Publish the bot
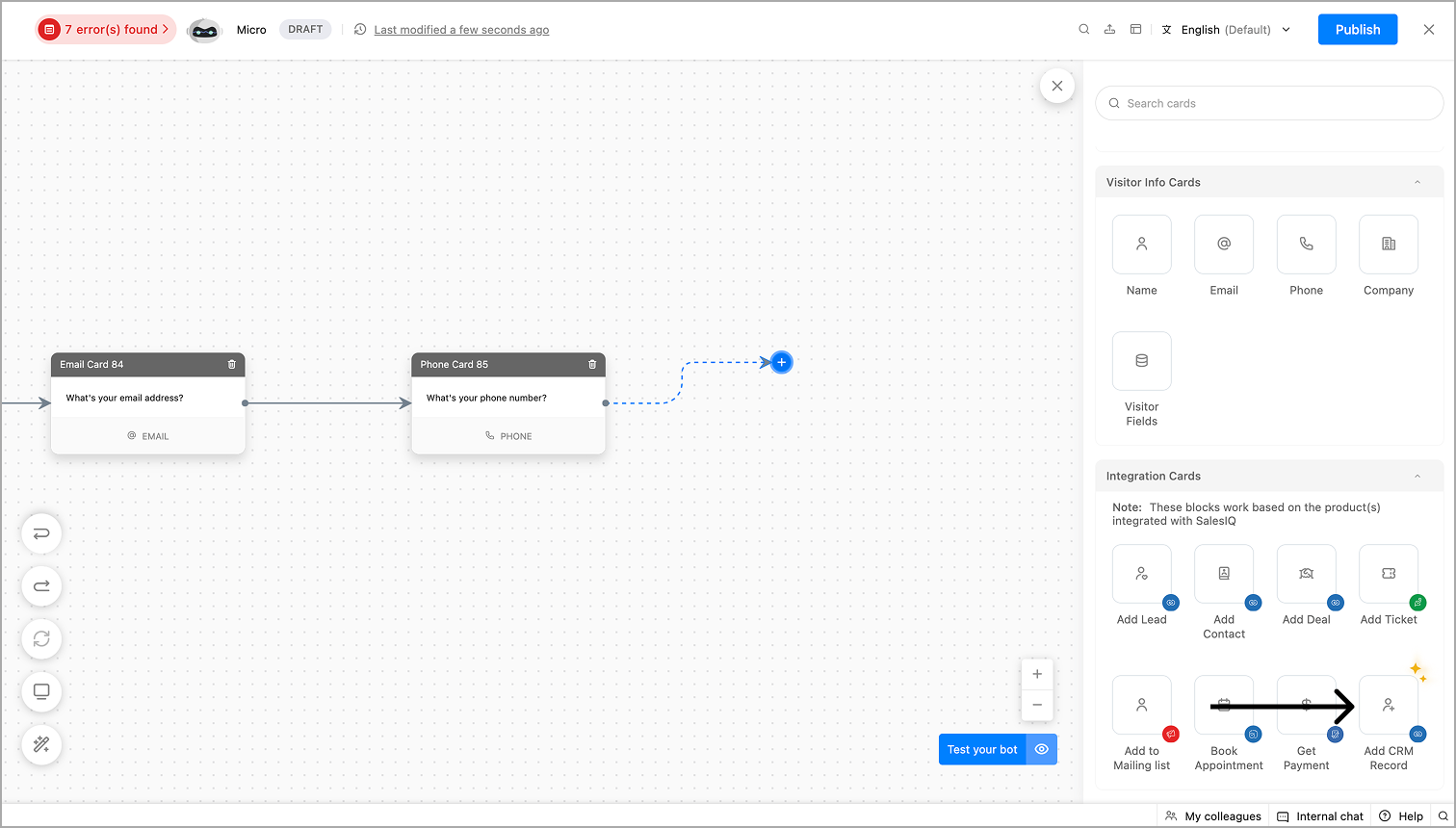The height and width of the screenshot is (828, 1456). (x=1357, y=30)
